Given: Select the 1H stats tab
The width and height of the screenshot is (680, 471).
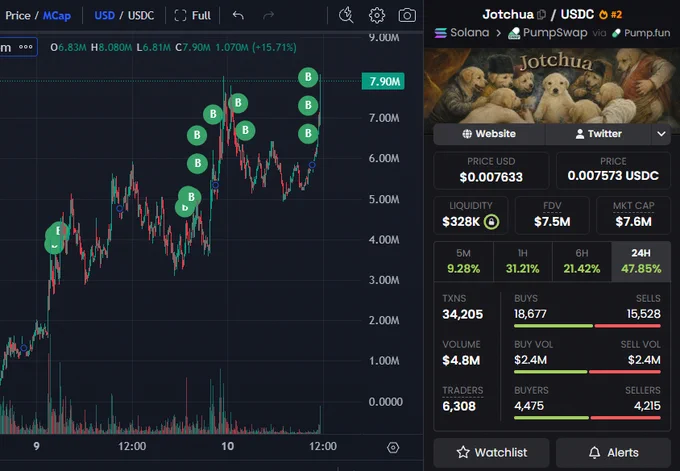Looking at the screenshot, I should 523,262.
